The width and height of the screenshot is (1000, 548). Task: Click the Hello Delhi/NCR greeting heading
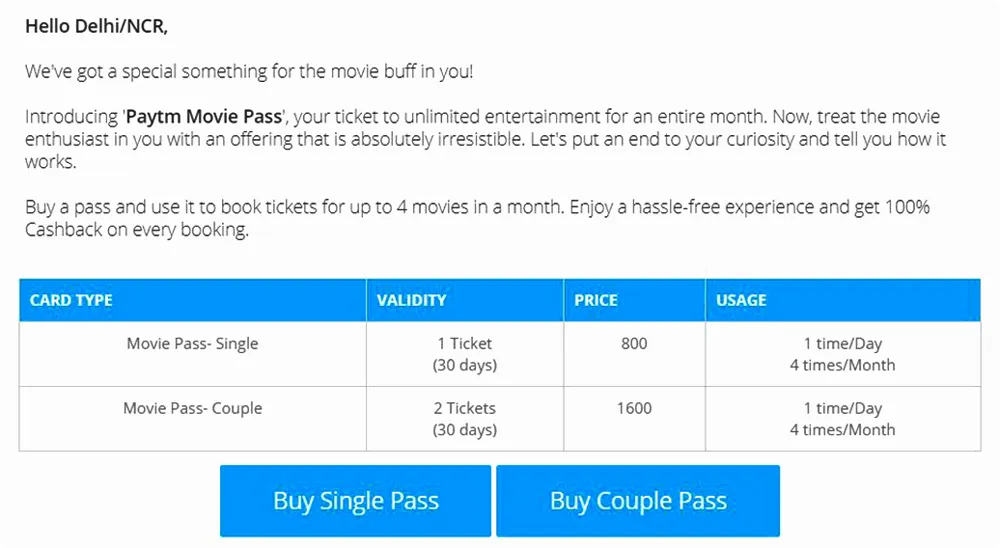click(96, 26)
